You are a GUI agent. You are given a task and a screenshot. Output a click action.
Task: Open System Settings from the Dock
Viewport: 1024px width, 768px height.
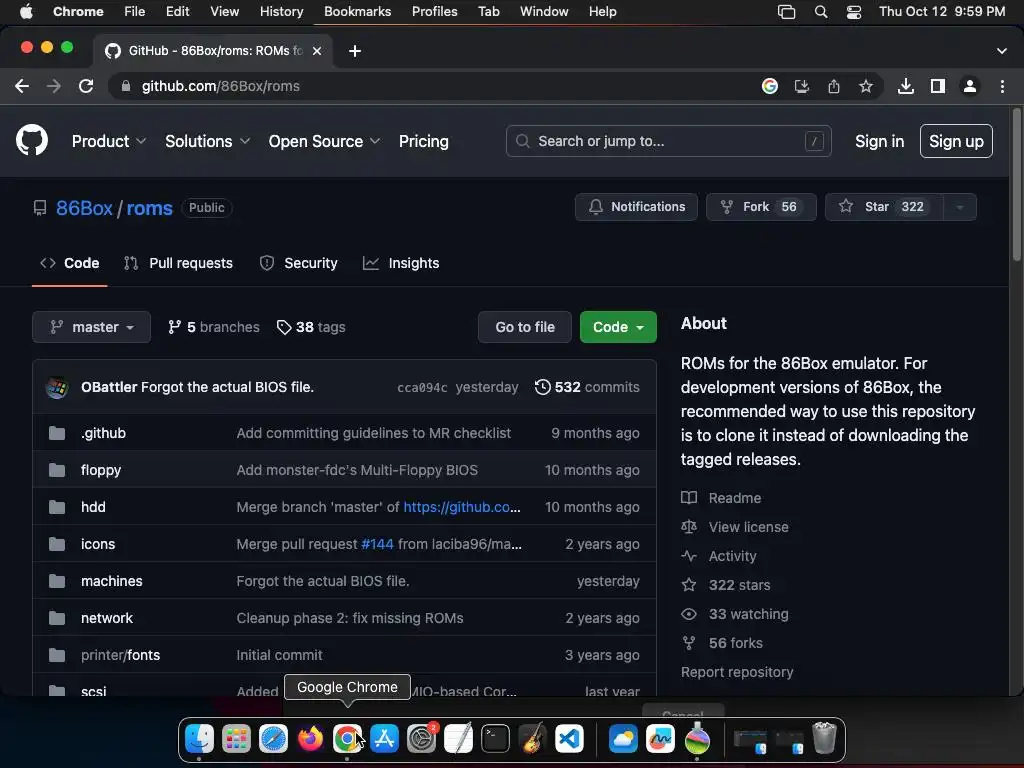[421, 739]
